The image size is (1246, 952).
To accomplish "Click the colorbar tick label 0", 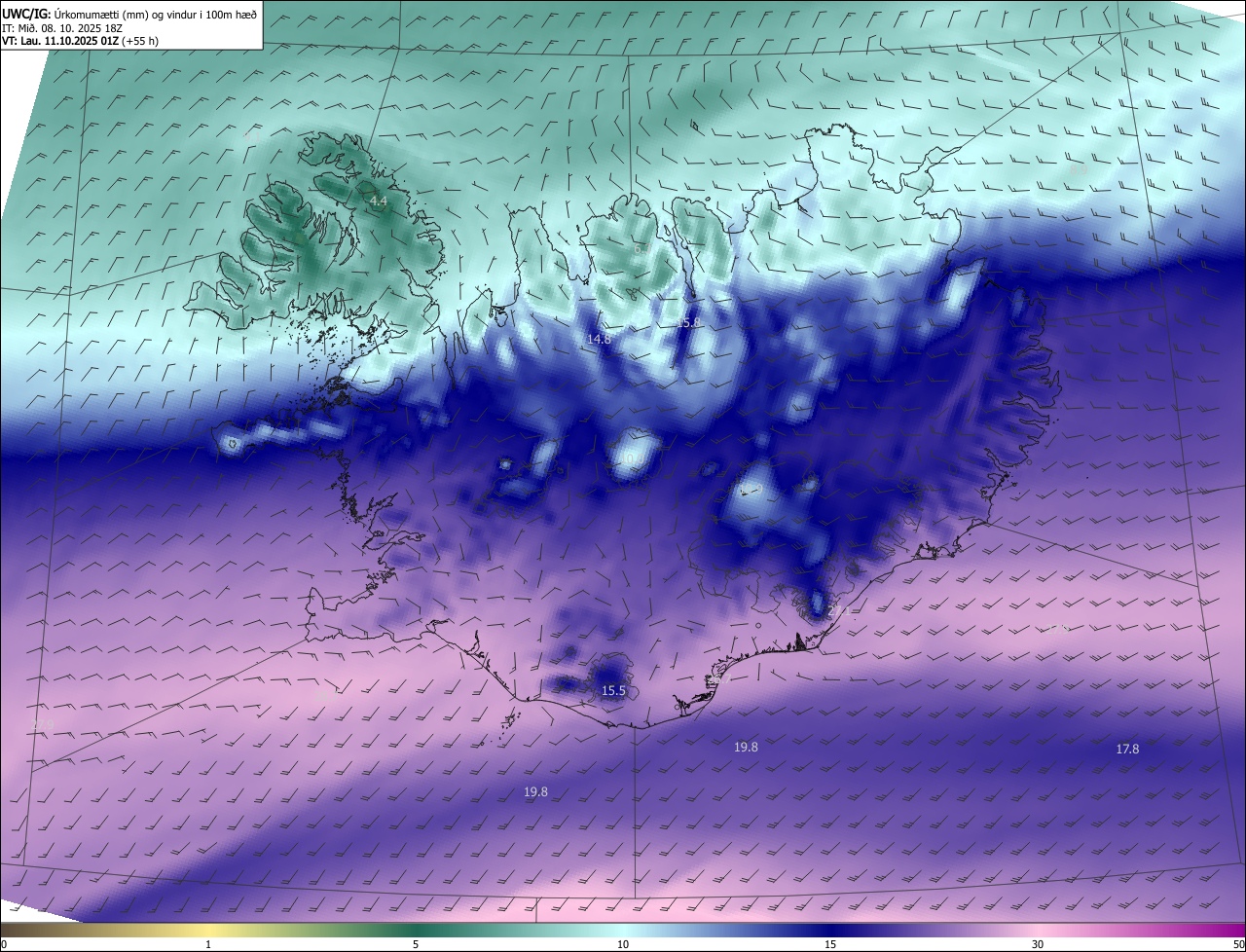I will pos(4,944).
